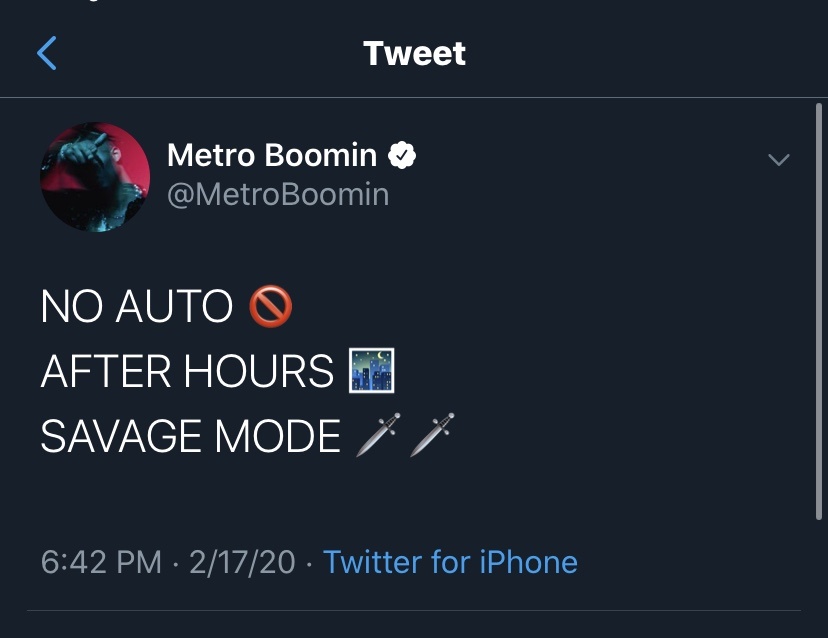Click the first dagger emoji

(378, 435)
